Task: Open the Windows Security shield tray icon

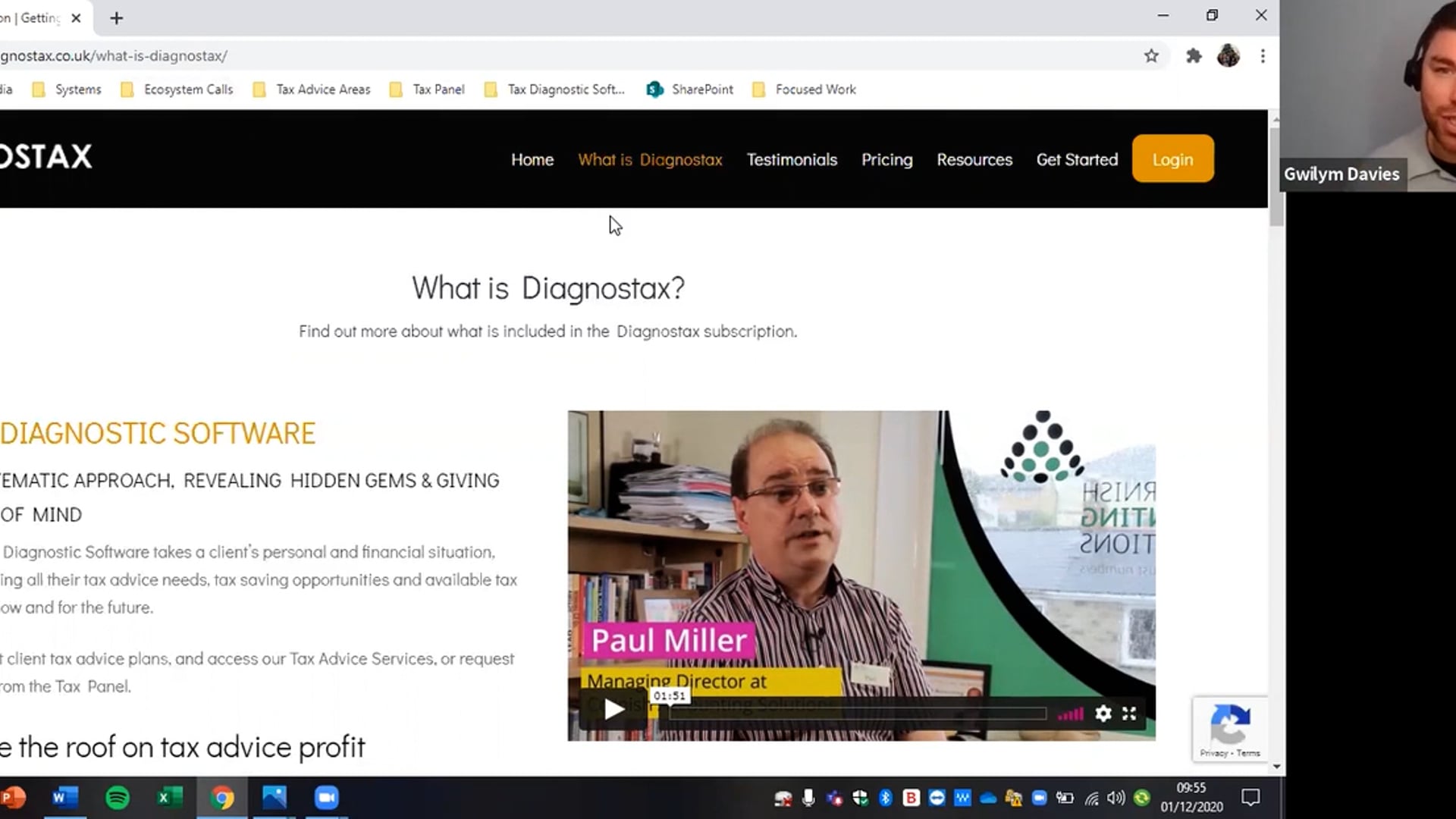Action: [x=860, y=798]
